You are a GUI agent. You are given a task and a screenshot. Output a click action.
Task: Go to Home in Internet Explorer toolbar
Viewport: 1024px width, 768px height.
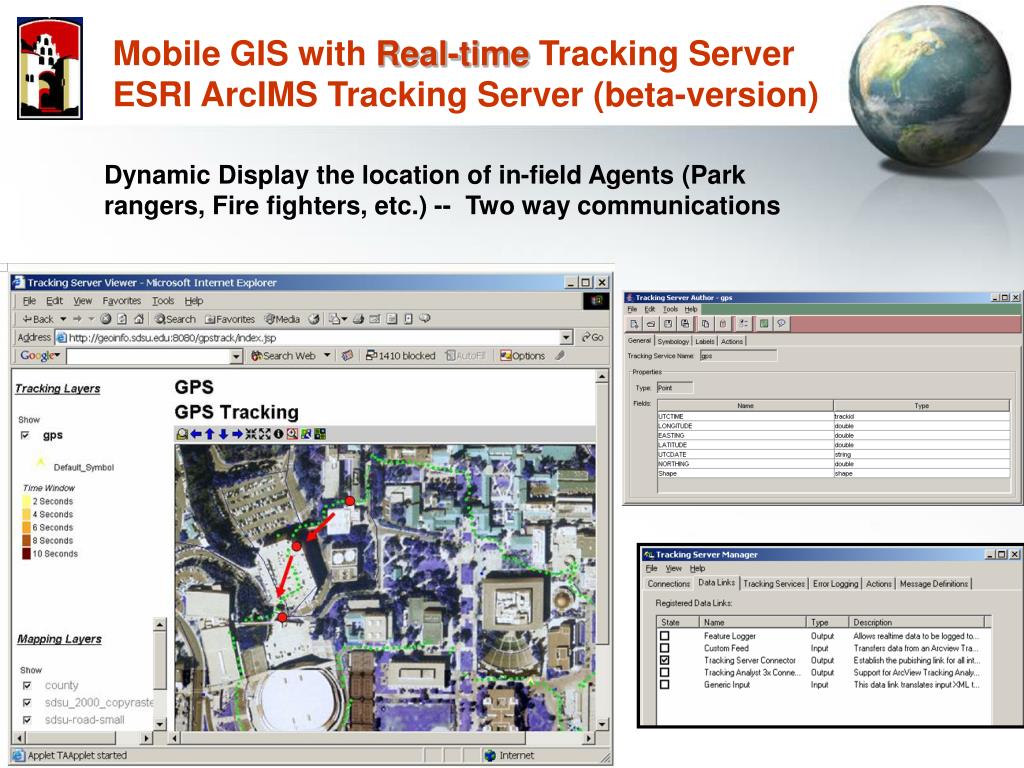[x=138, y=319]
